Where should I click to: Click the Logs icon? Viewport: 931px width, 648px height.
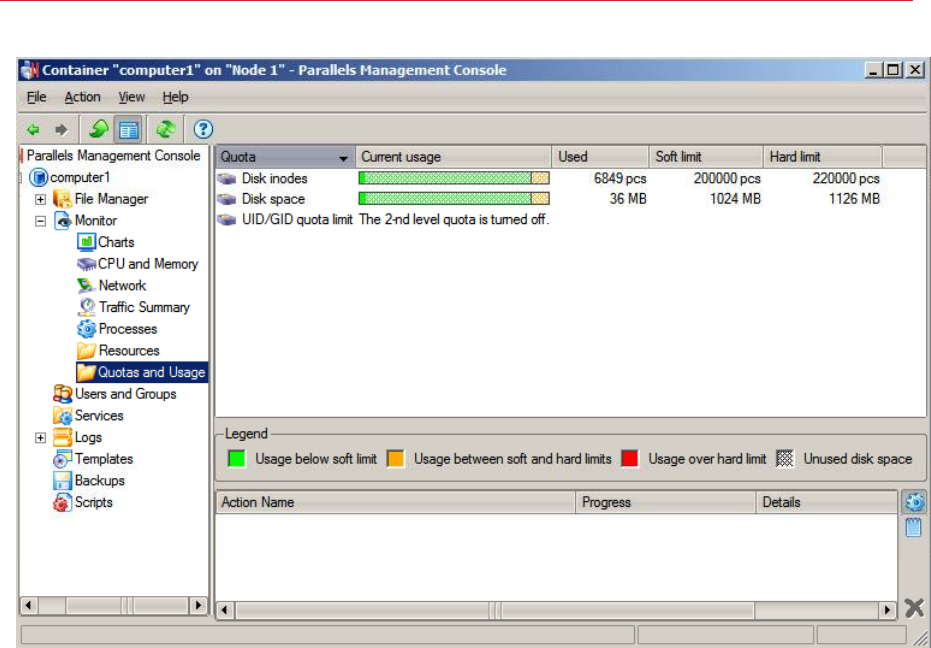(x=62, y=437)
